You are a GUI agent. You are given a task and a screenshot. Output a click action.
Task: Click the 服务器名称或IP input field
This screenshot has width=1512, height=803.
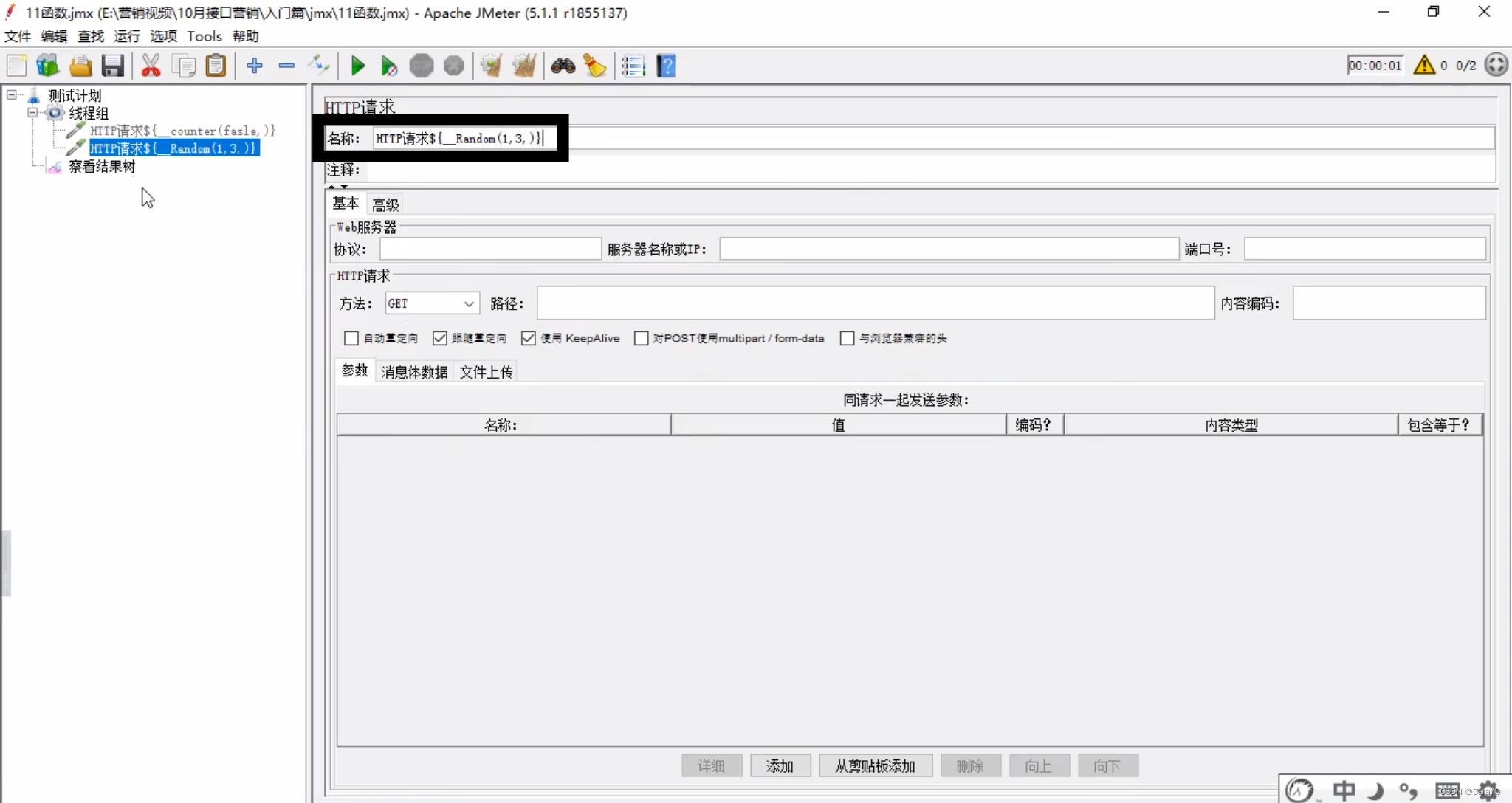point(949,249)
